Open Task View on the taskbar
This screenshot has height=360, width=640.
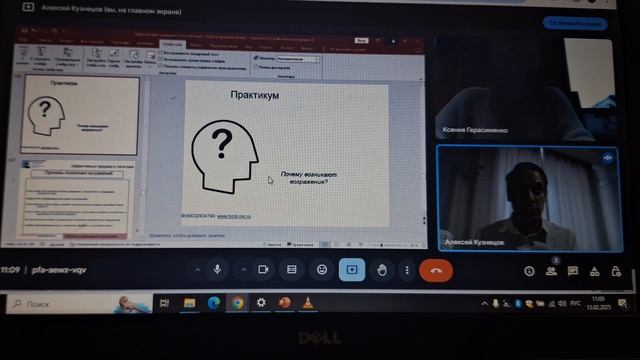164,303
